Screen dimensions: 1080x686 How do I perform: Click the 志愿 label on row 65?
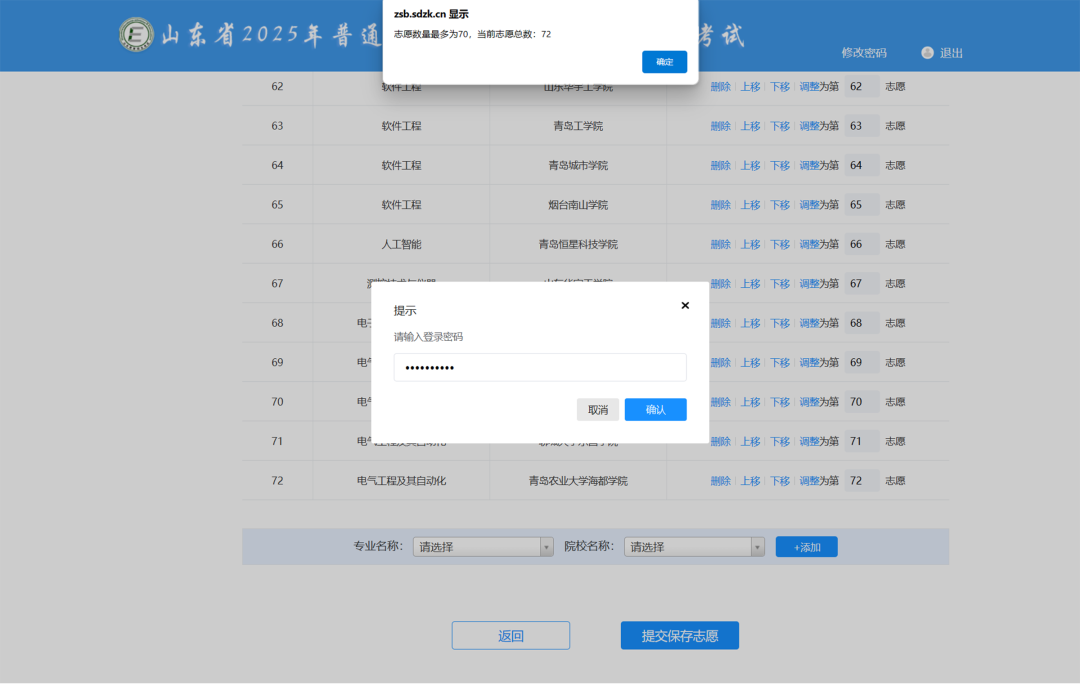(x=894, y=204)
